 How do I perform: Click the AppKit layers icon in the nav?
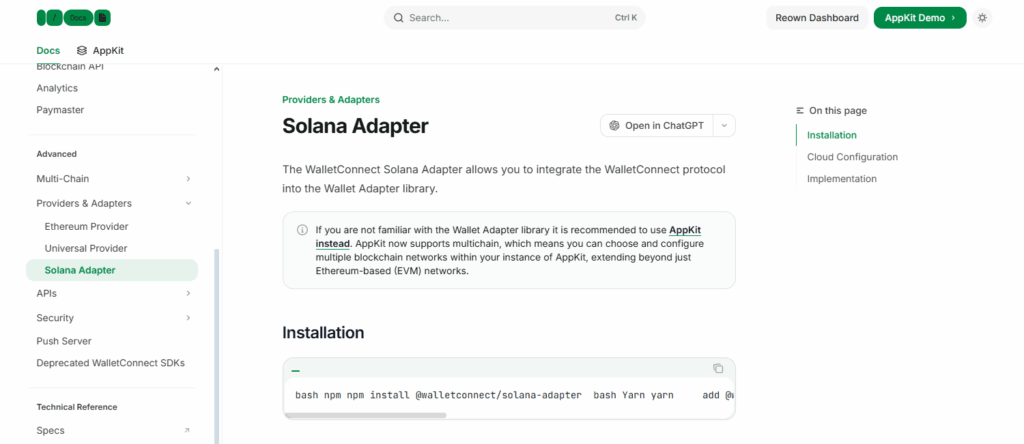click(82, 50)
